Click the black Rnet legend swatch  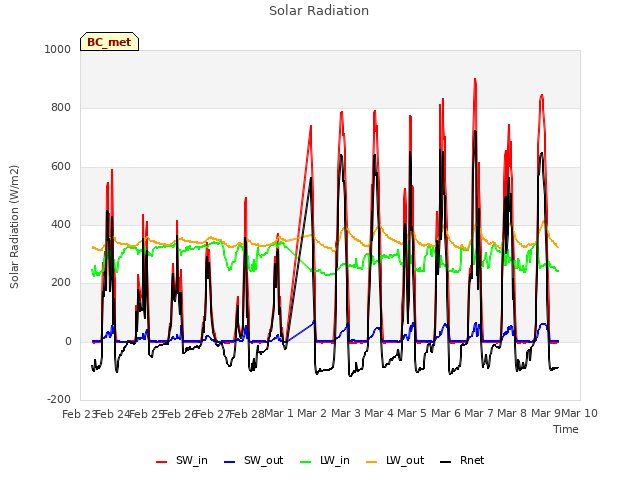[x=446, y=462]
